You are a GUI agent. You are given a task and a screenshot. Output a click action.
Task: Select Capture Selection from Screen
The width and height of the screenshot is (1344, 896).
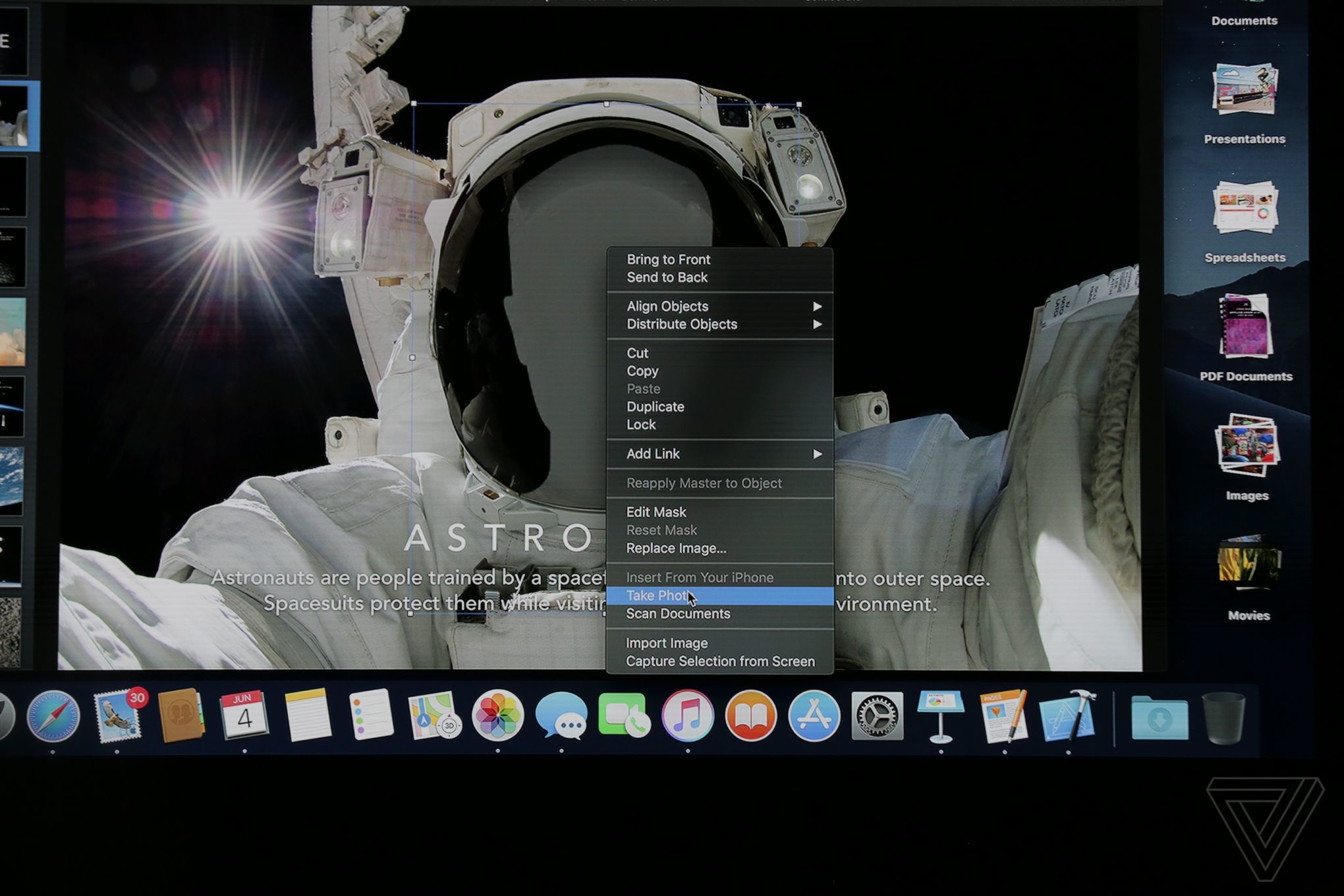[720, 661]
